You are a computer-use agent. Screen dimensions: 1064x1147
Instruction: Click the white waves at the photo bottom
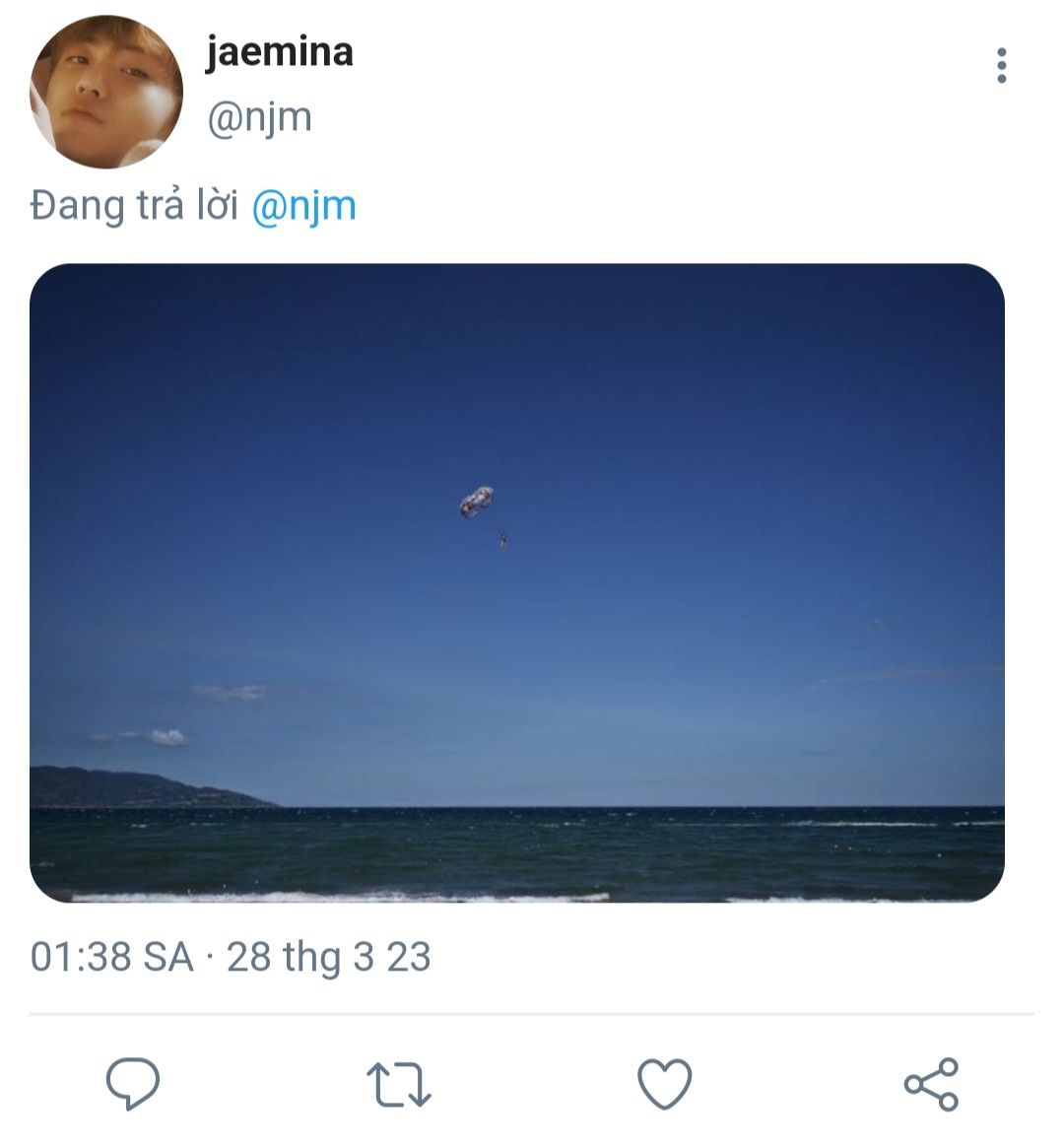coord(335,896)
